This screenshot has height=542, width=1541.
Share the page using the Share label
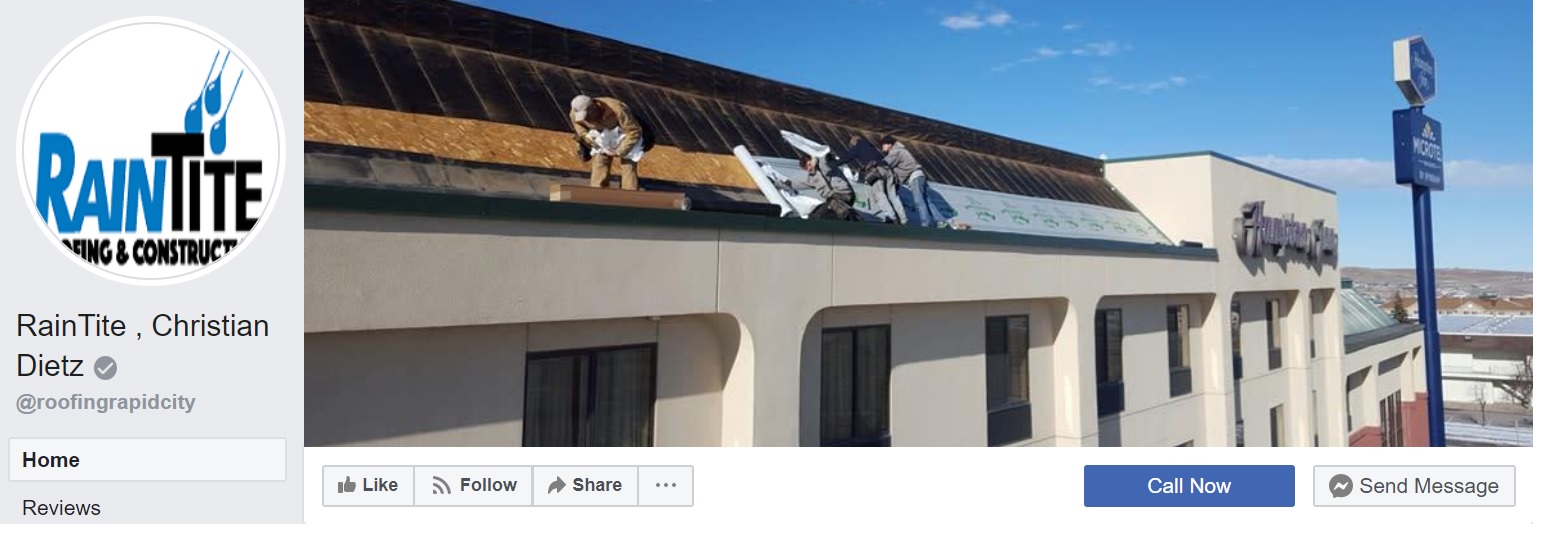[597, 485]
